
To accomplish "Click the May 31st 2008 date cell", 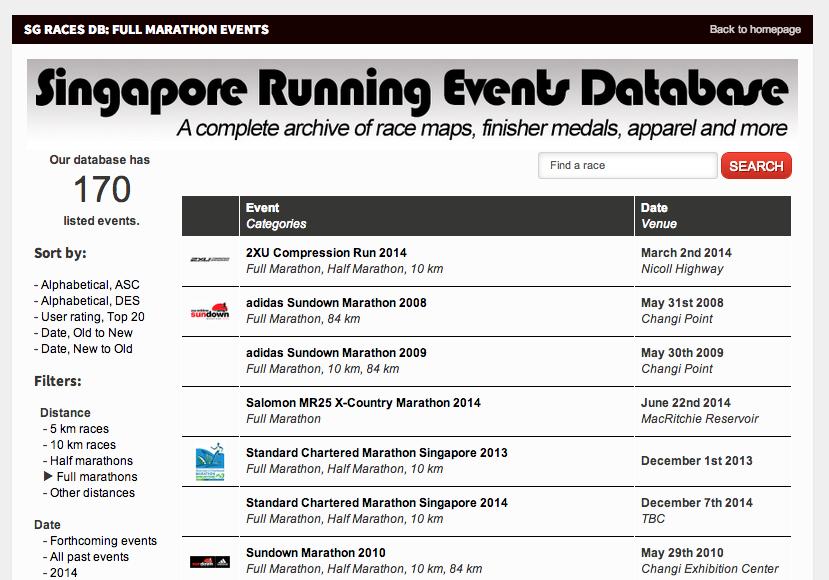I will click(682, 303).
